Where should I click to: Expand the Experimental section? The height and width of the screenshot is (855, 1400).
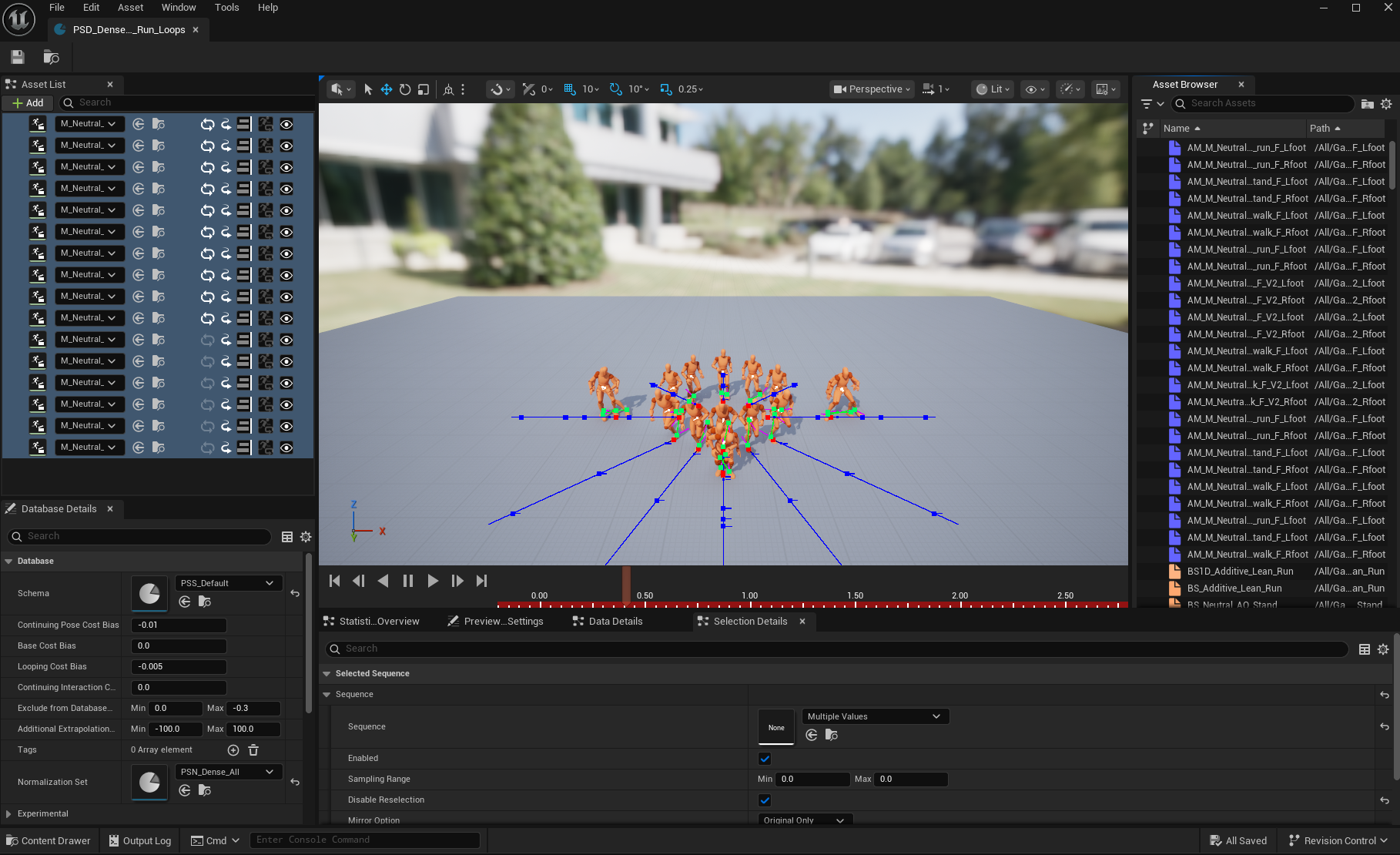(x=9, y=813)
